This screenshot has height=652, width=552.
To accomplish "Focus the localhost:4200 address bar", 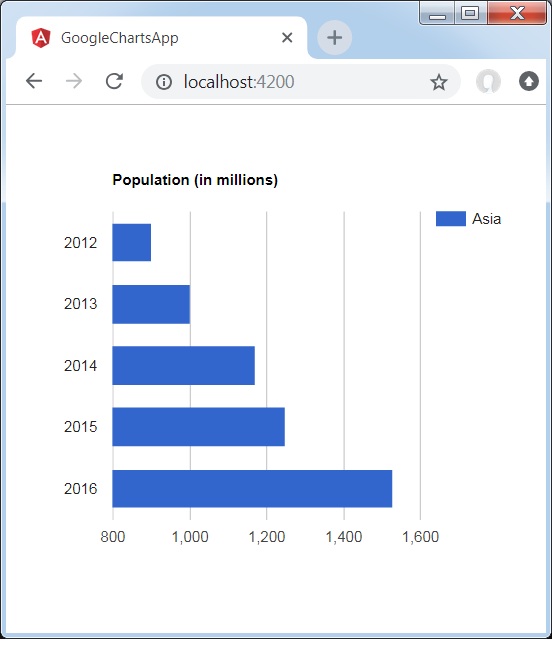I will [x=301, y=82].
